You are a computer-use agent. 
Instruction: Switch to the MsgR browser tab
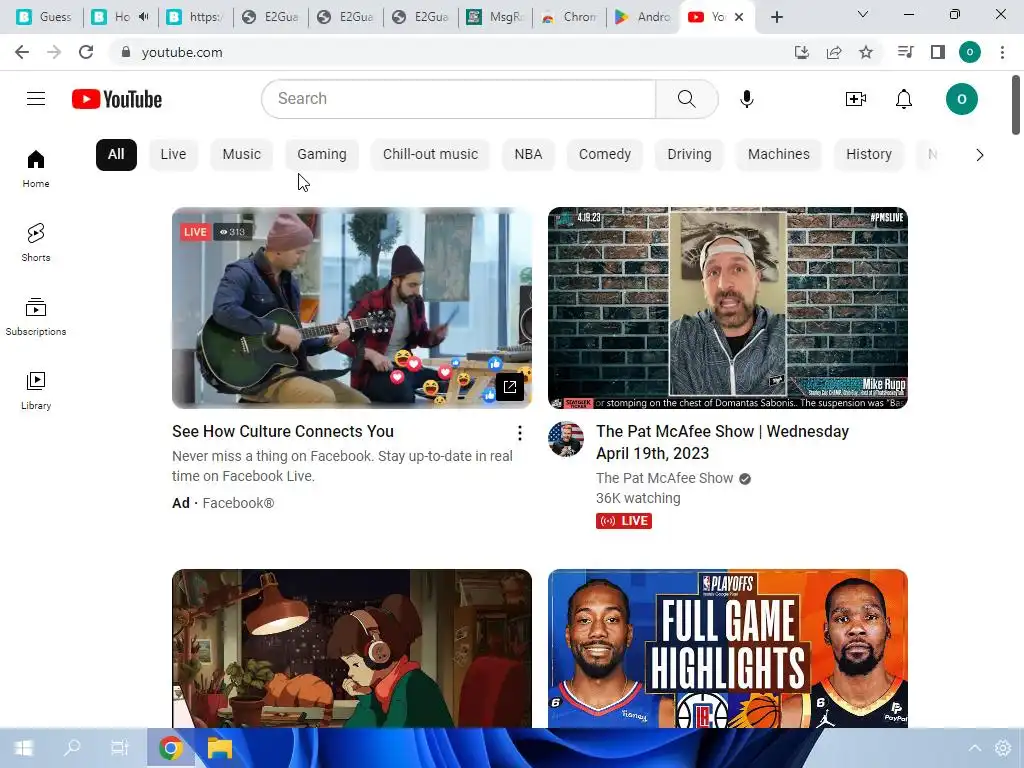495,17
